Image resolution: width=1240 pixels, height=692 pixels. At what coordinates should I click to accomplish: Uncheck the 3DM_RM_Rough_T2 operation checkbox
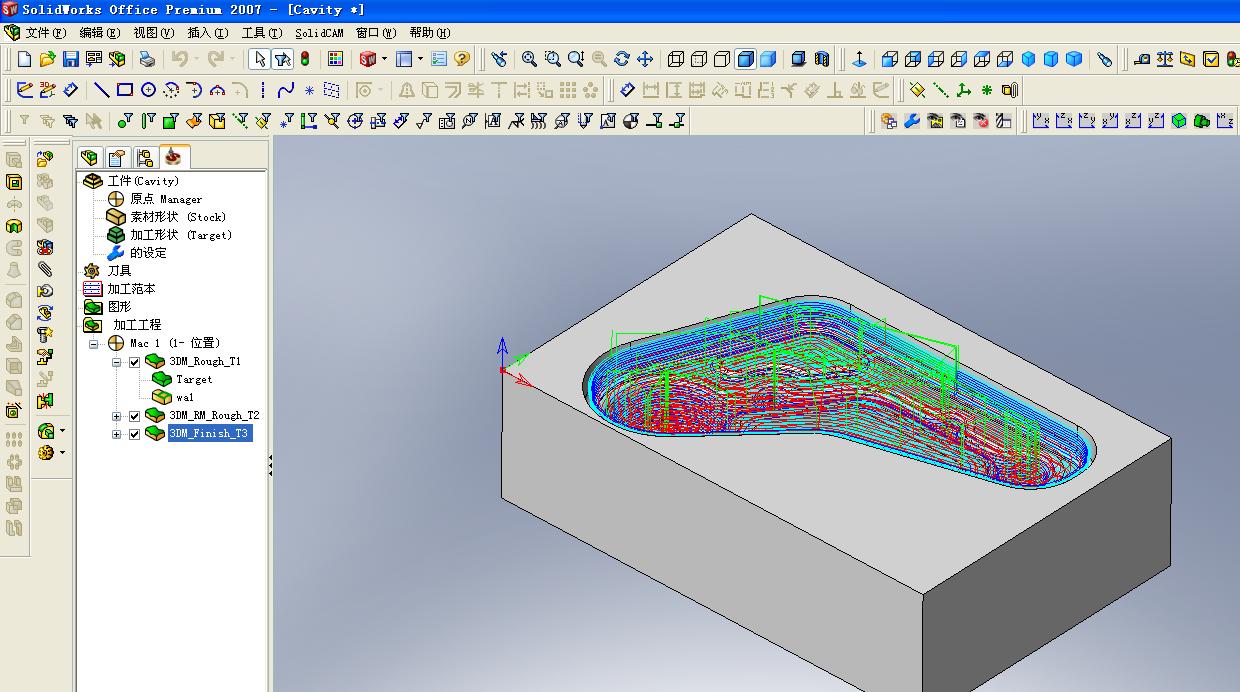(135, 415)
